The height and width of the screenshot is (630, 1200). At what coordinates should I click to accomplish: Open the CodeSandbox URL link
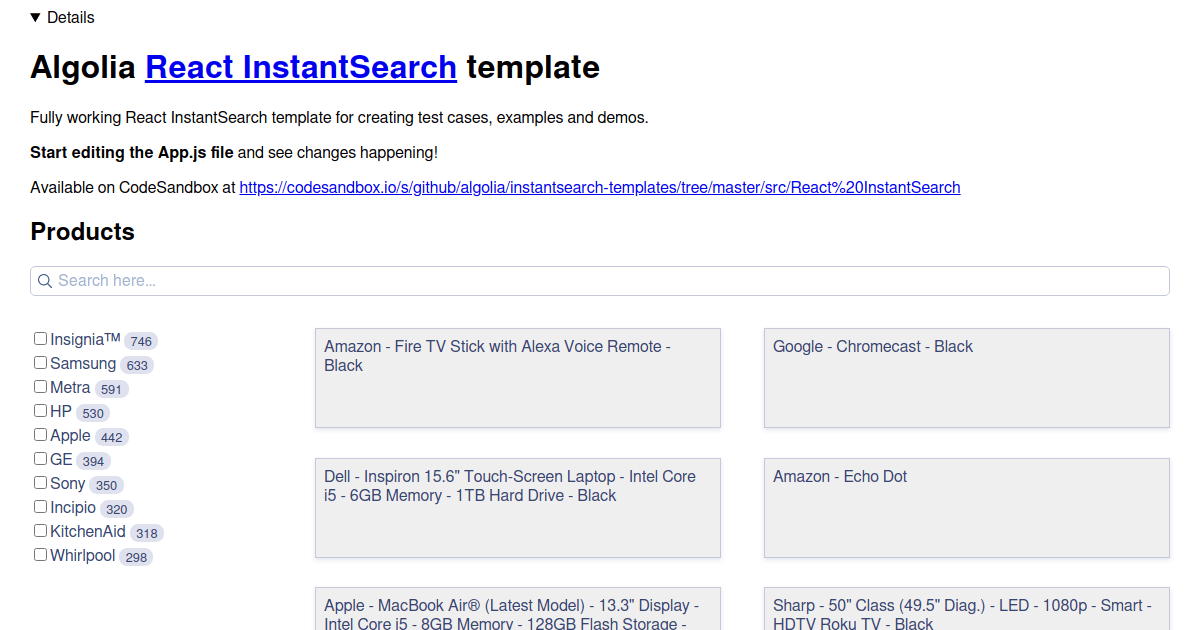(x=600, y=187)
